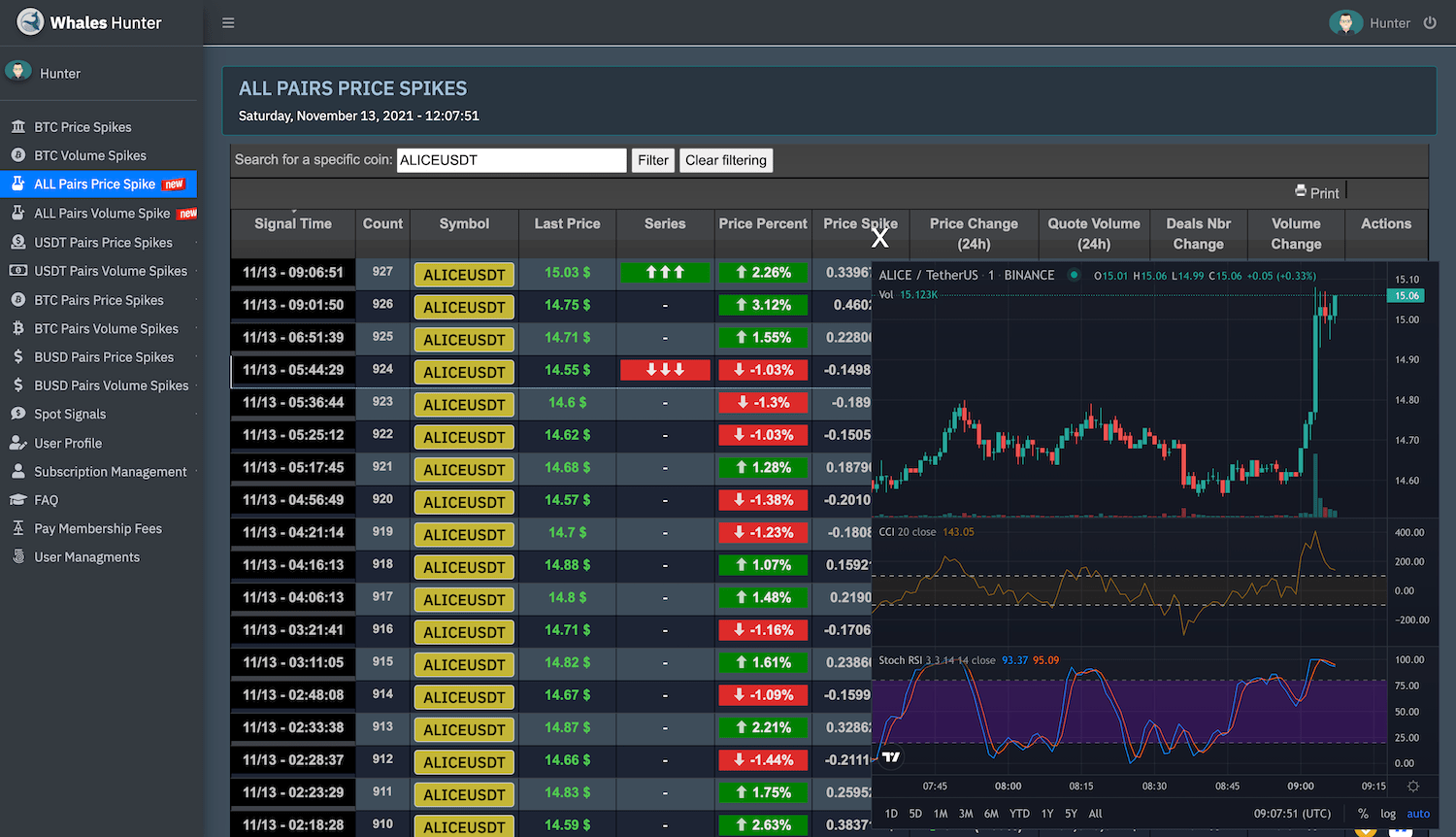Select the YTD chart range
This screenshot has height=837, width=1456.
pyautogui.click(x=1019, y=814)
